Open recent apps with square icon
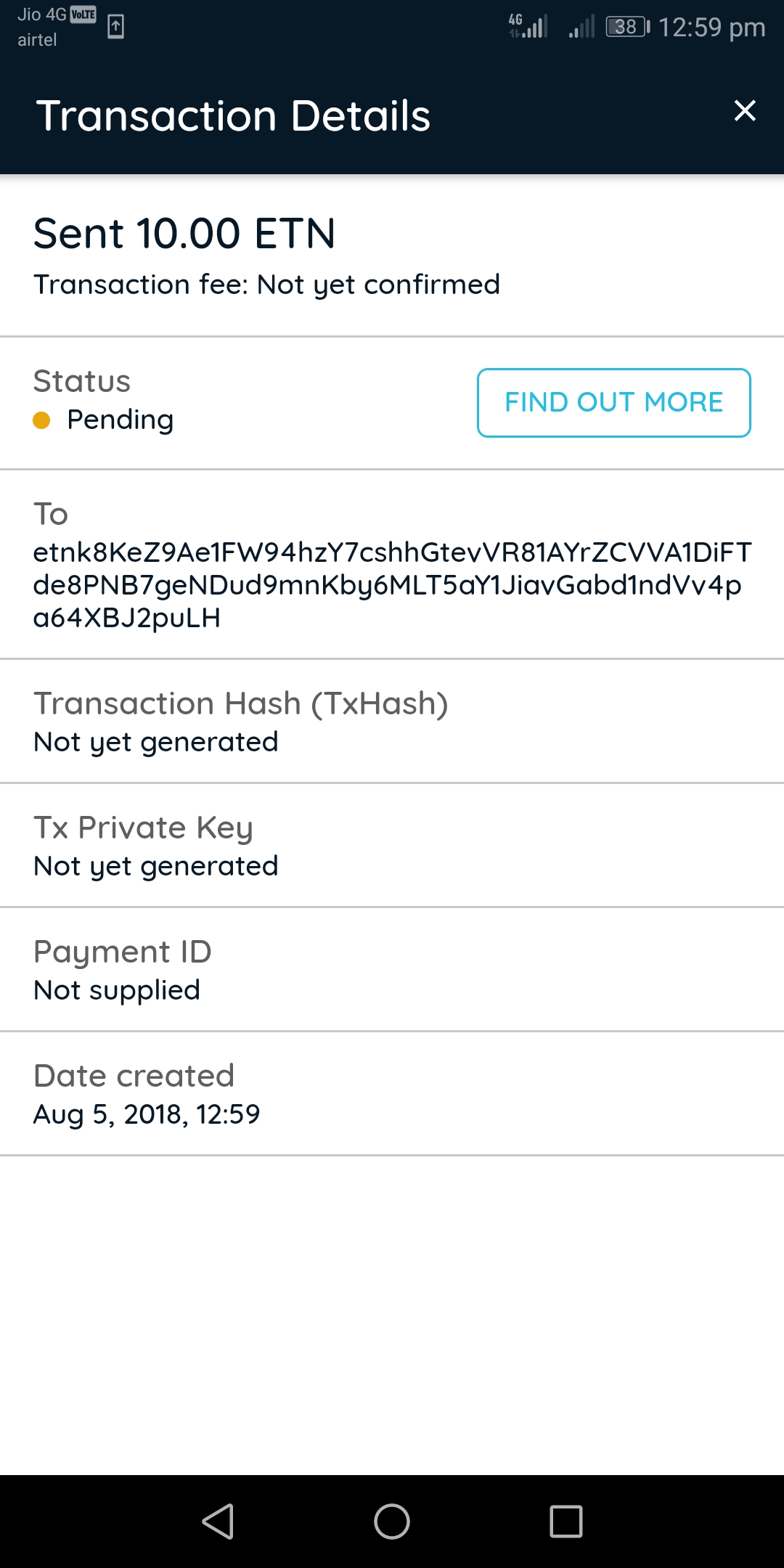 tap(566, 1521)
